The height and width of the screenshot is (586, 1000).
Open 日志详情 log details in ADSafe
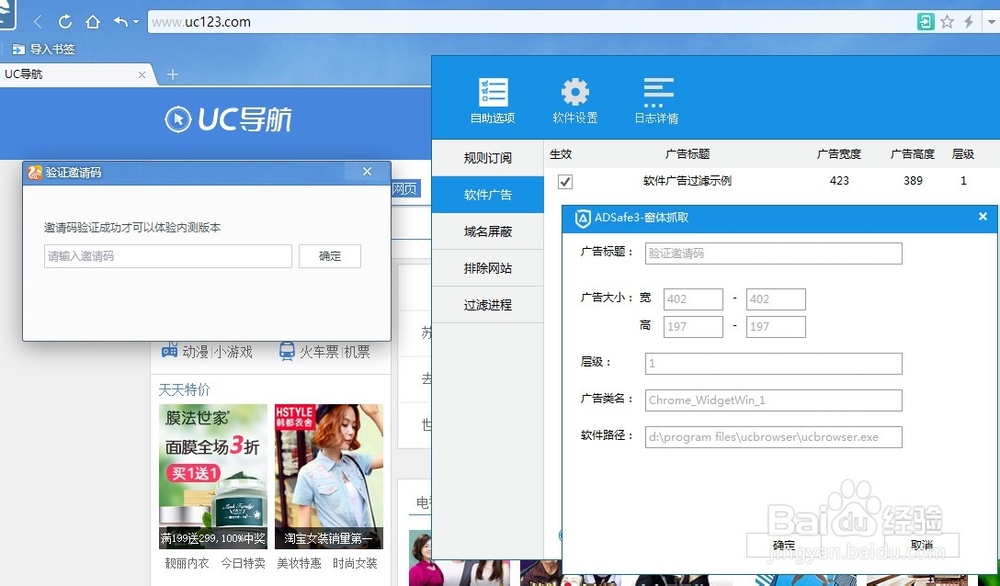click(657, 101)
